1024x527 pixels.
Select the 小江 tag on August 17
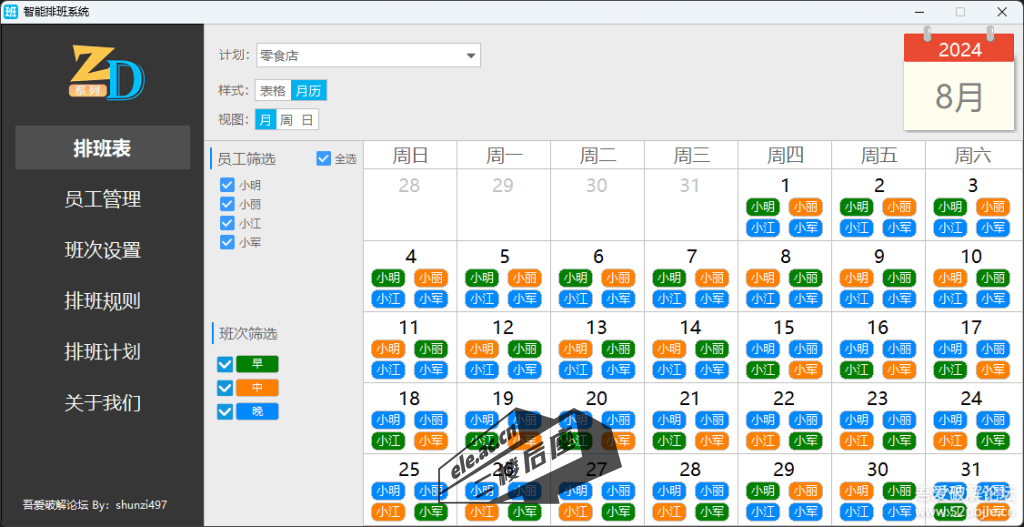(950, 370)
